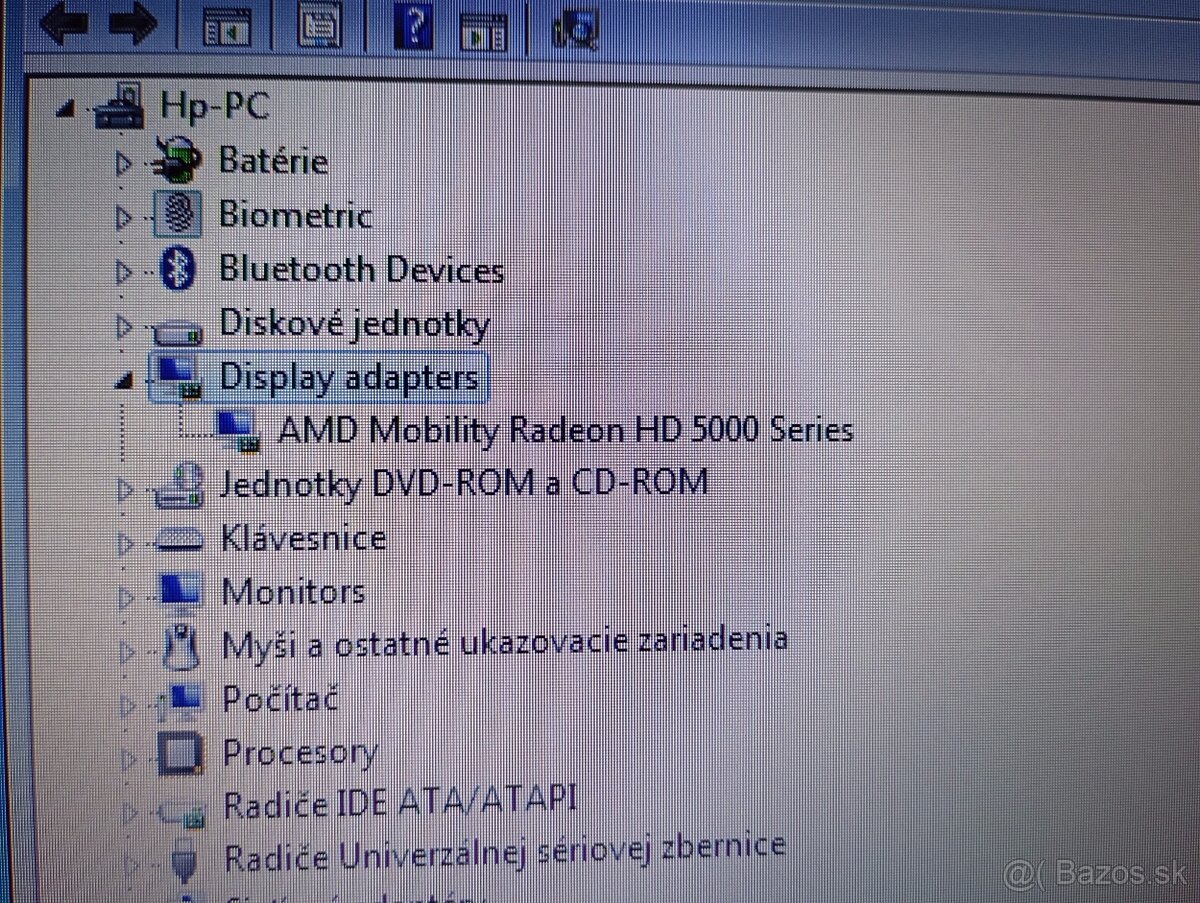Select the Hp-PC computer icon
Screen dimensions: 1200x903
(x=120, y=106)
